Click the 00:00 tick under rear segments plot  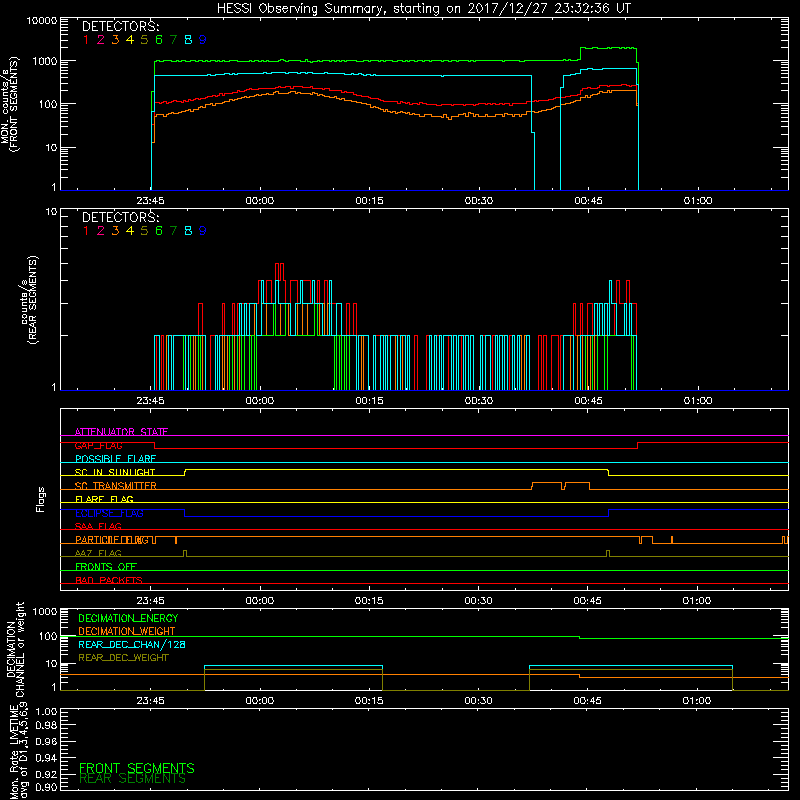(x=260, y=401)
